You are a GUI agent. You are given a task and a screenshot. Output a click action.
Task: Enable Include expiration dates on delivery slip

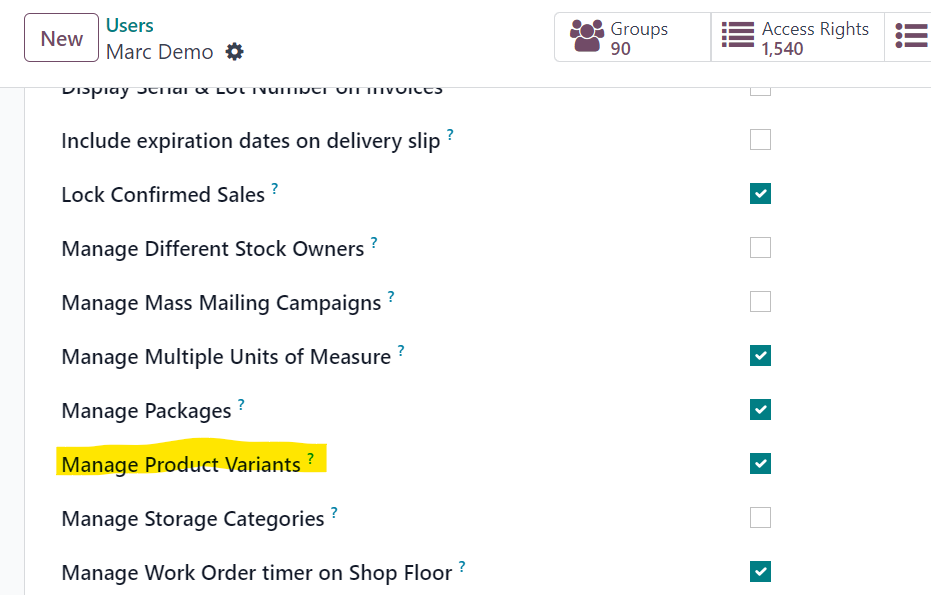coord(760,140)
